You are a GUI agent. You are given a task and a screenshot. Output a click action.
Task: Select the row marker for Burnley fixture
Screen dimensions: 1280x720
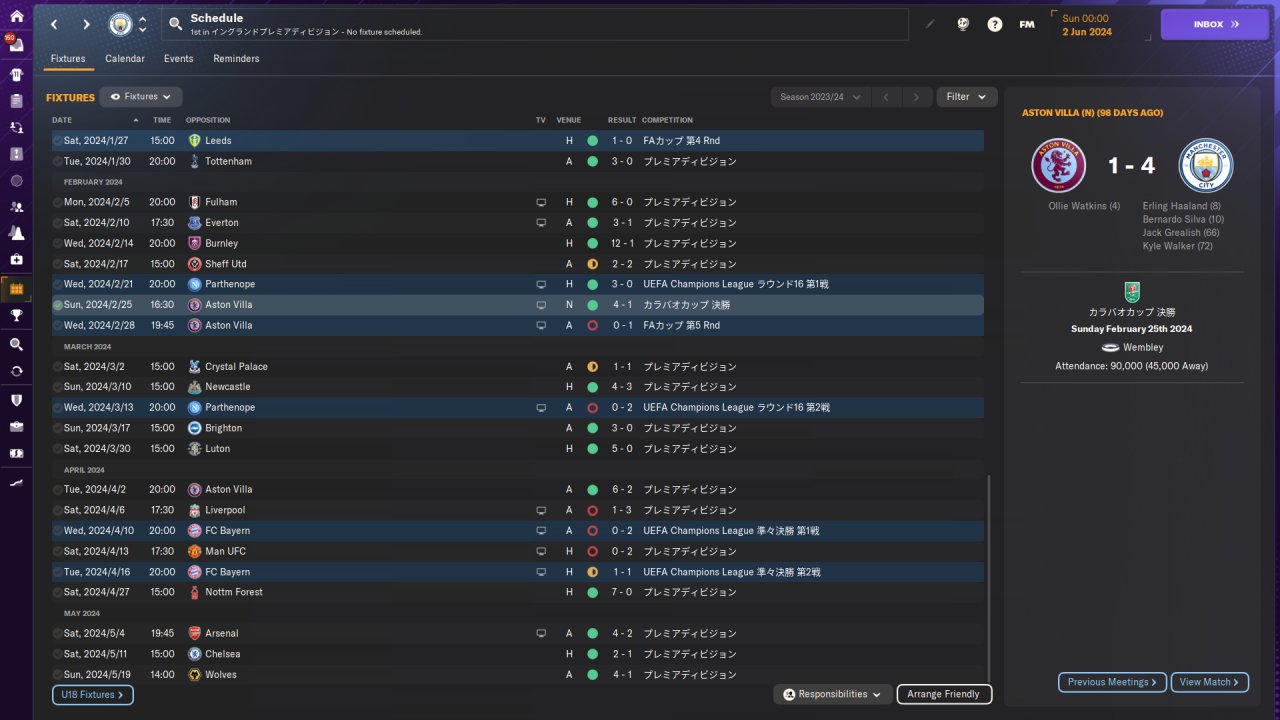[x=58, y=243]
